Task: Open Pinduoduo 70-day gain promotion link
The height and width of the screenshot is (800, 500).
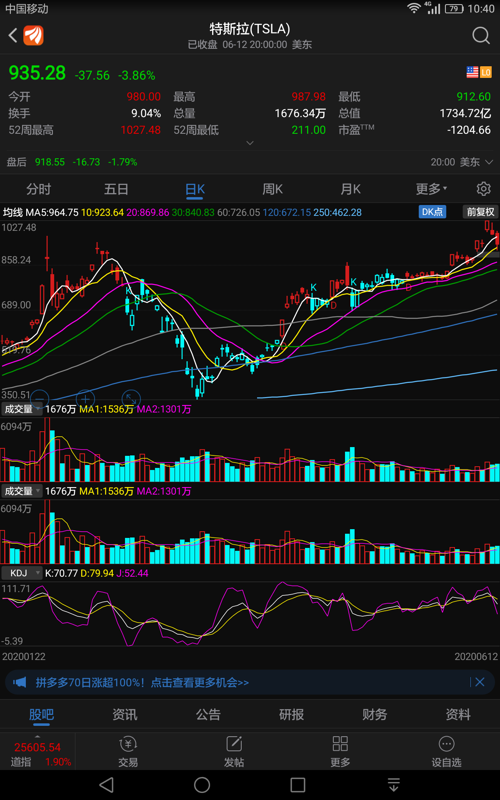Action: tap(142, 682)
